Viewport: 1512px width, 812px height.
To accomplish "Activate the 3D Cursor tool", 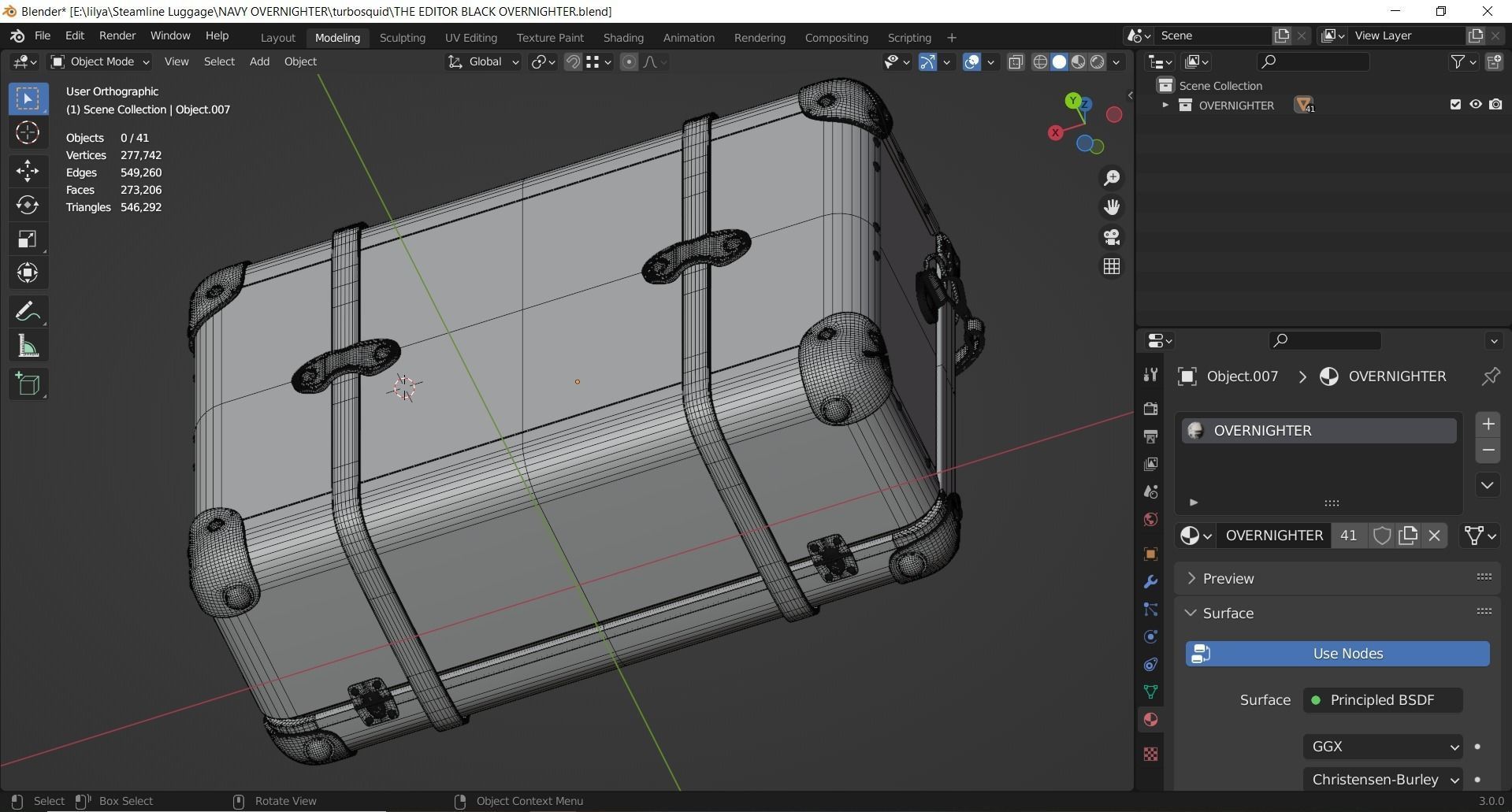I will tap(28, 132).
